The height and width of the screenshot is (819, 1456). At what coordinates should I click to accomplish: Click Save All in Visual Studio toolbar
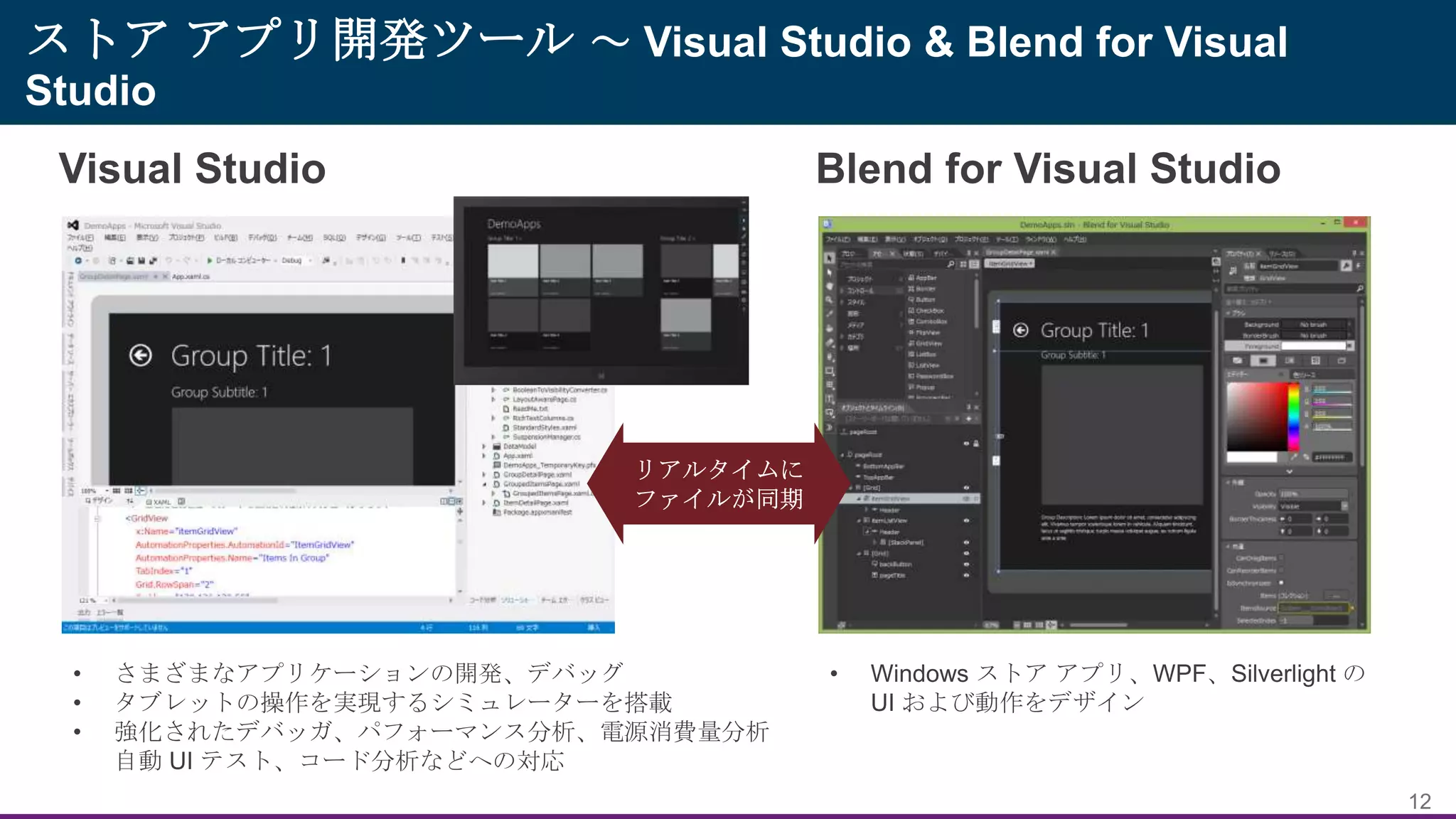pos(154,261)
